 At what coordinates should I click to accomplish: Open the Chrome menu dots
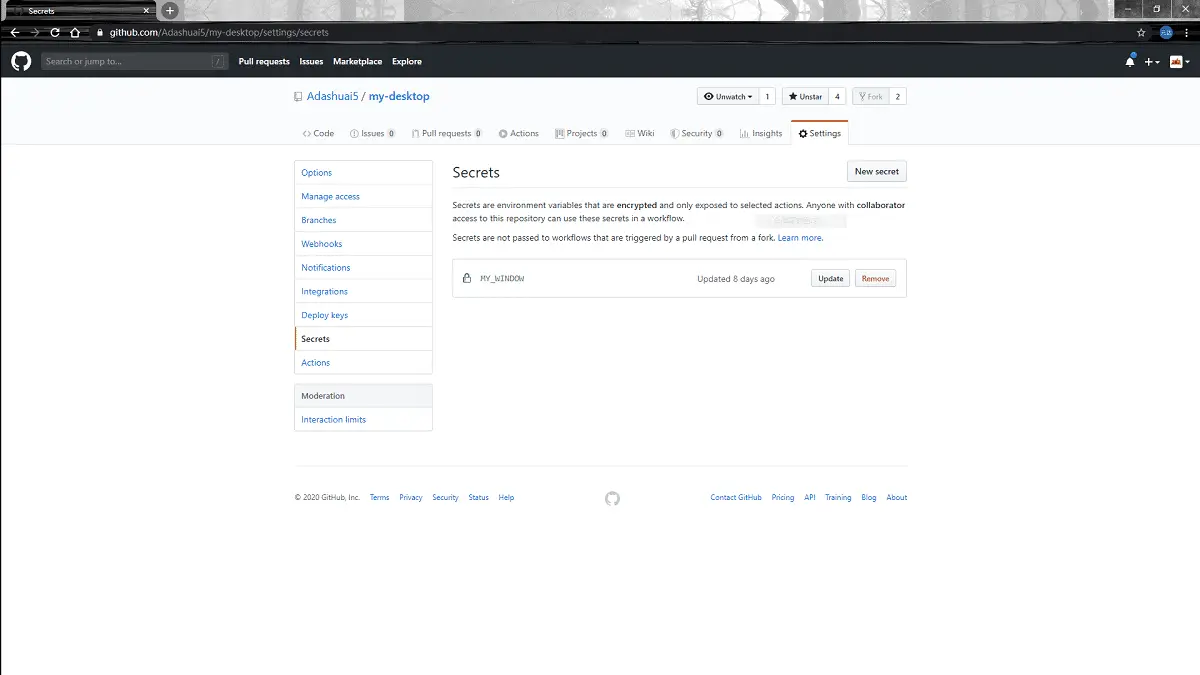(1187, 32)
